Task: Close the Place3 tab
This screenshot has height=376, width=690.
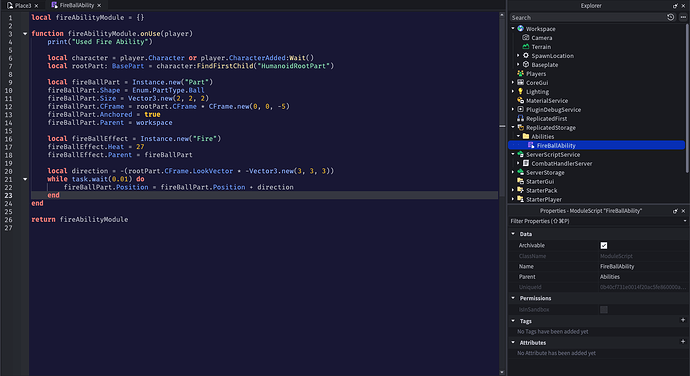Action: click(x=37, y=6)
